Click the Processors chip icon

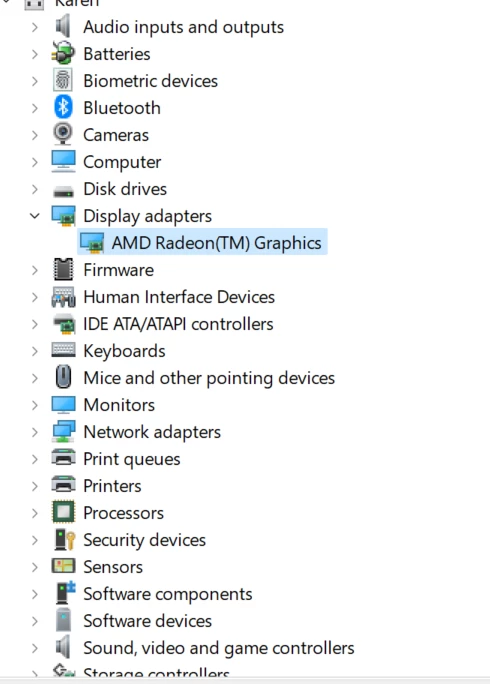63,512
